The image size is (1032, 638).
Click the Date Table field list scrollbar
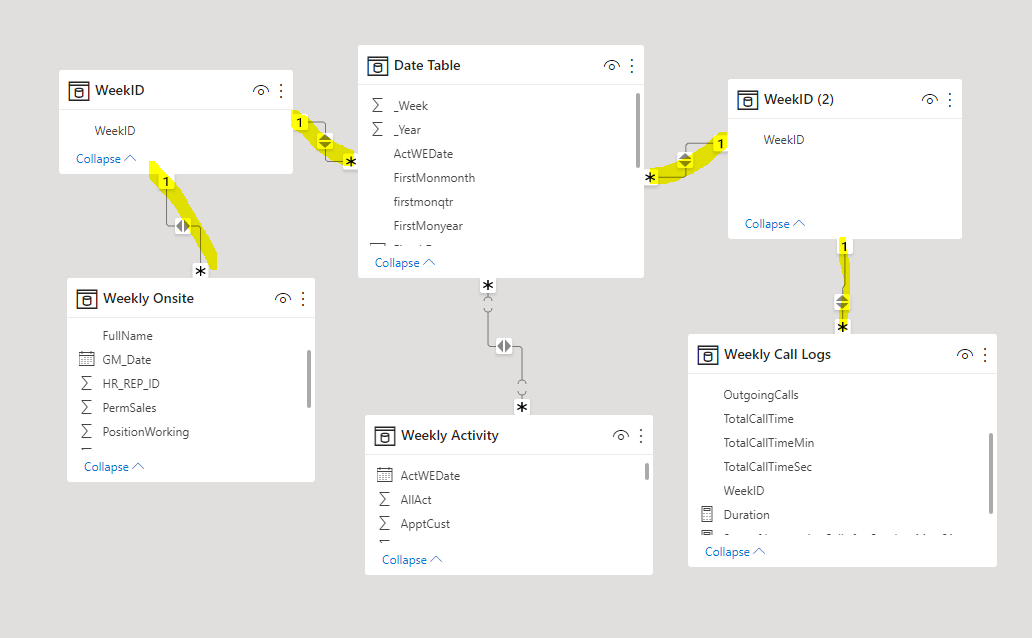coord(638,130)
